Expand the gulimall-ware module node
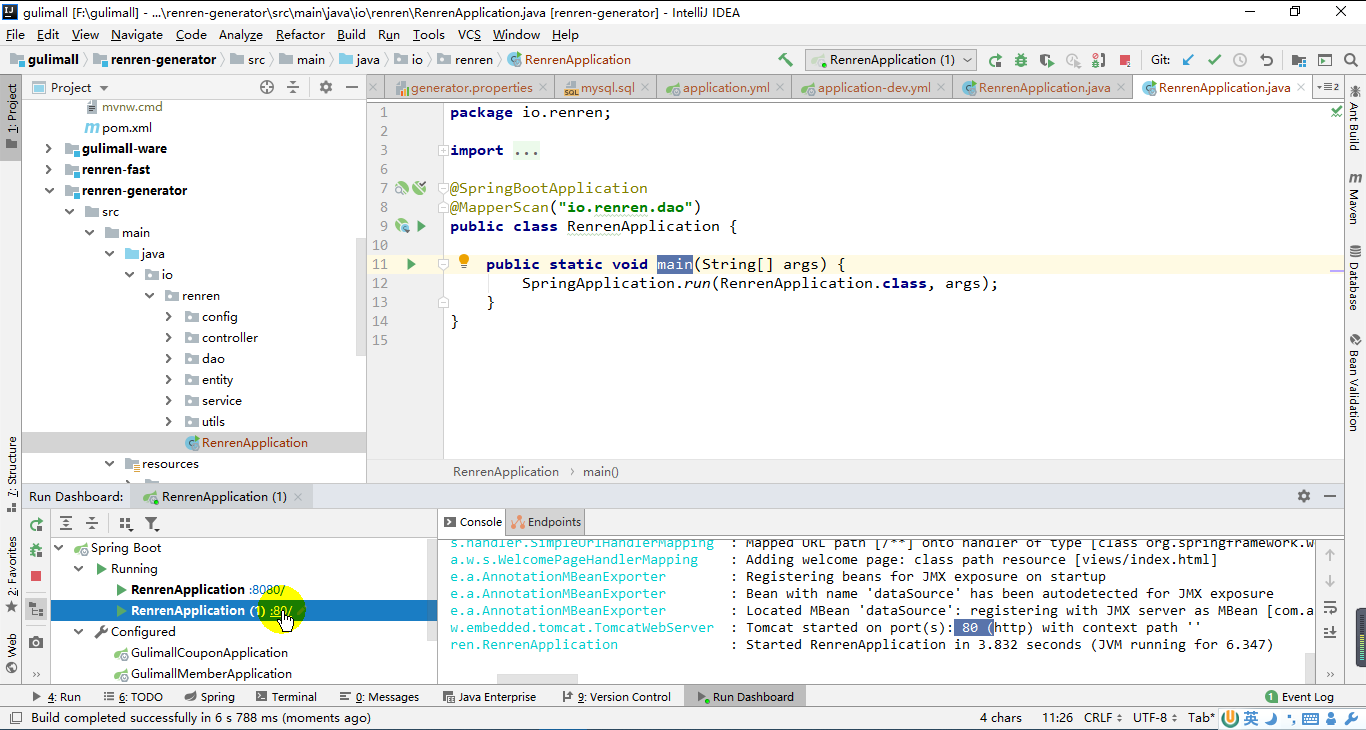 coord(48,149)
